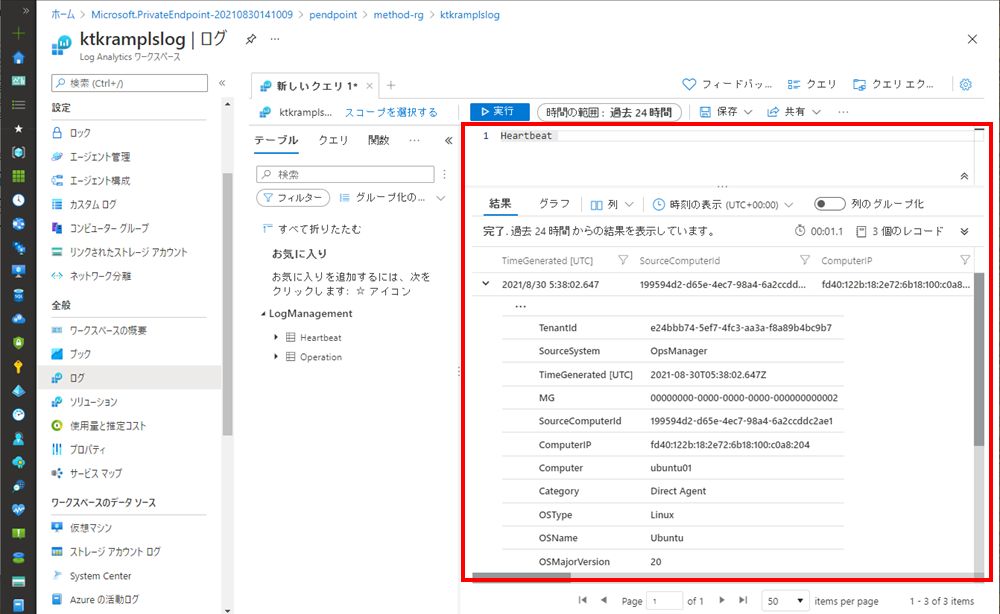The width and height of the screenshot is (1000, 614).
Task: Open the Home icon in Azure sidebar
Action: pos(18,57)
